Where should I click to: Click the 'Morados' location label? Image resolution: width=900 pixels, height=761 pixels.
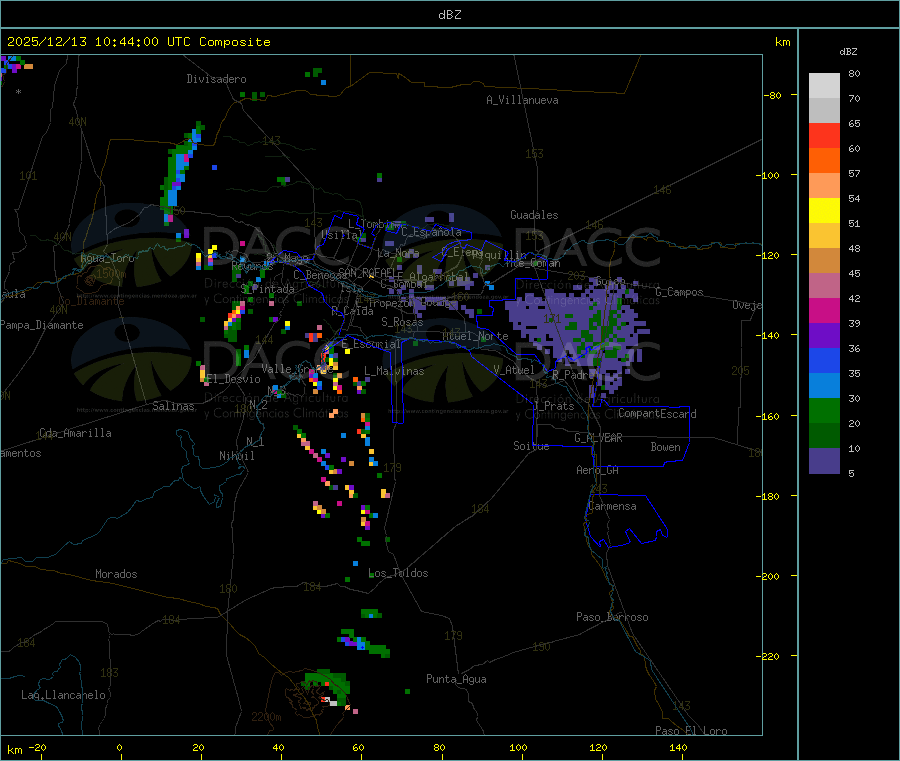tap(116, 574)
